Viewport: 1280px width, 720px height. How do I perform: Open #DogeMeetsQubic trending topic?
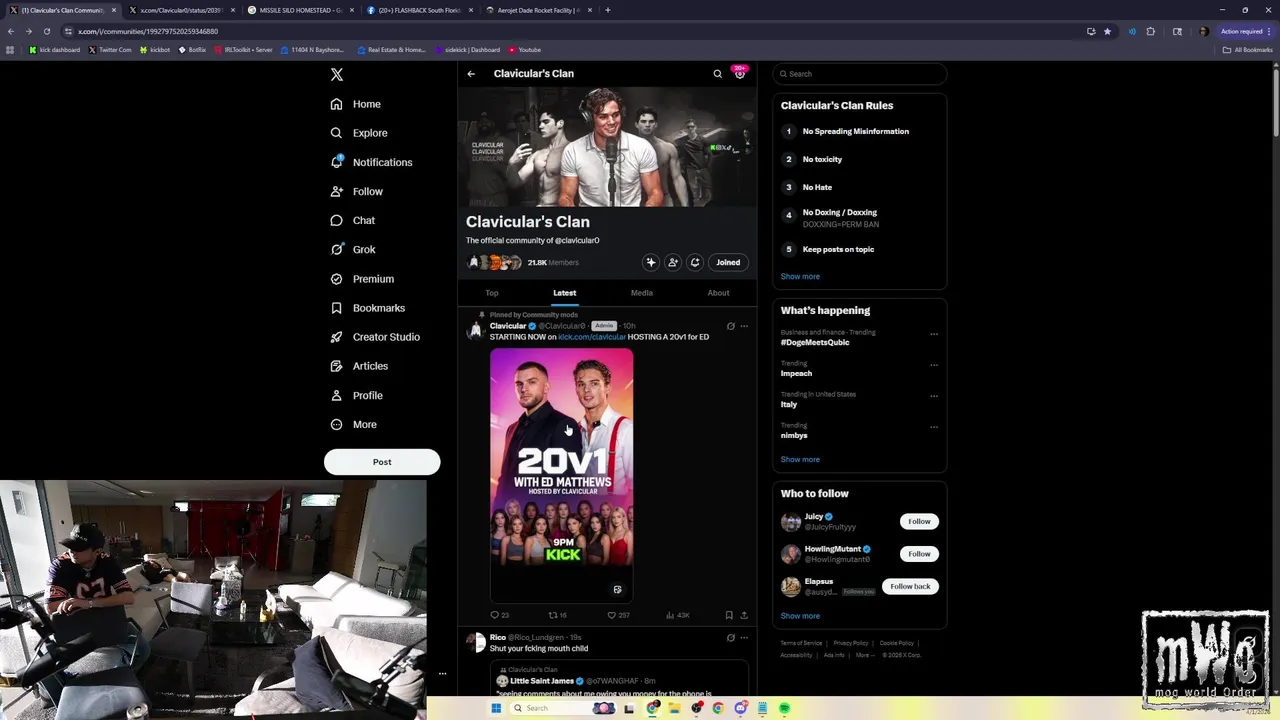pyautogui.click(x=815, y=342)
